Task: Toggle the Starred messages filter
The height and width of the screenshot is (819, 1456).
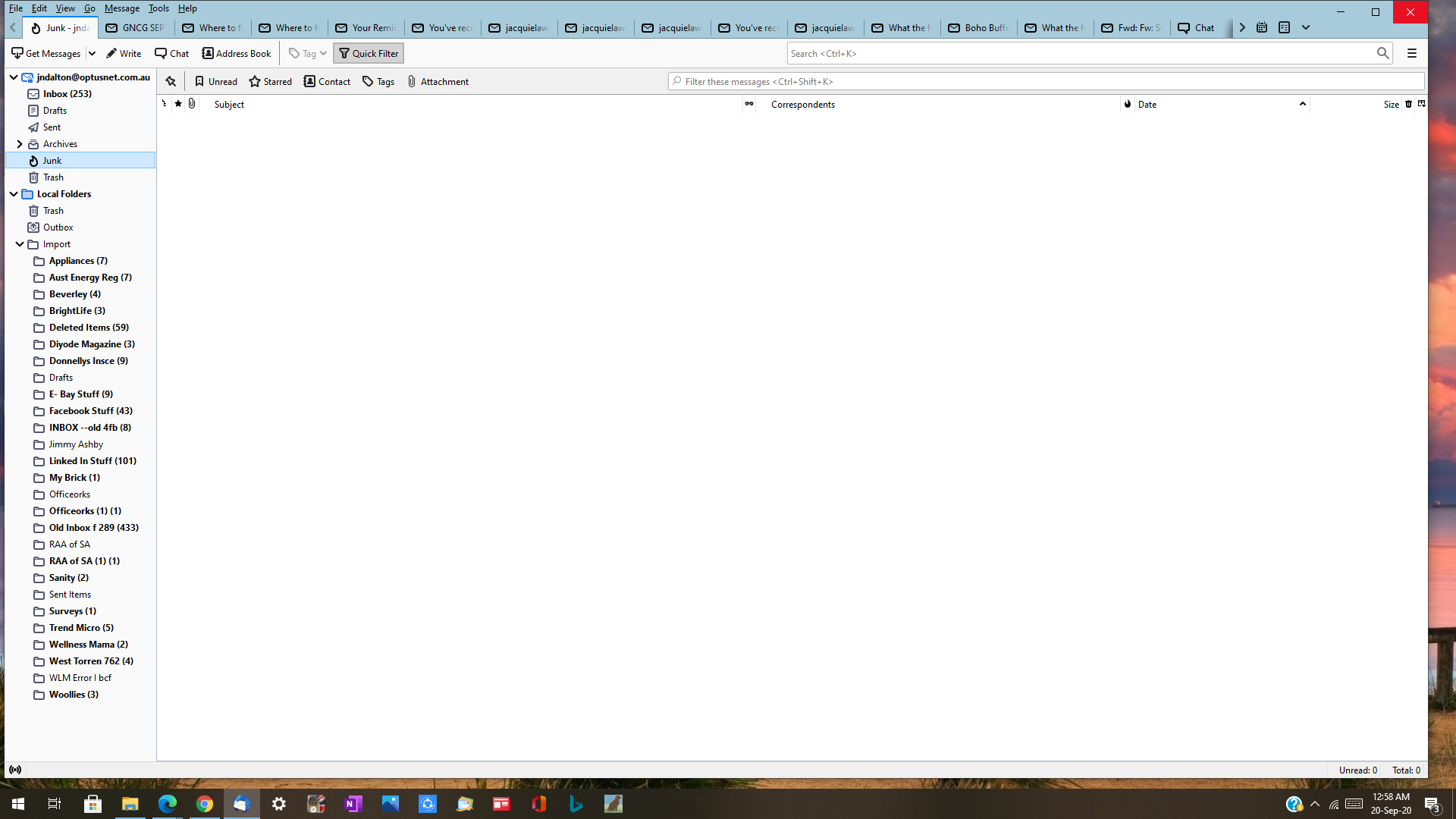Action: tap(271, 81)
